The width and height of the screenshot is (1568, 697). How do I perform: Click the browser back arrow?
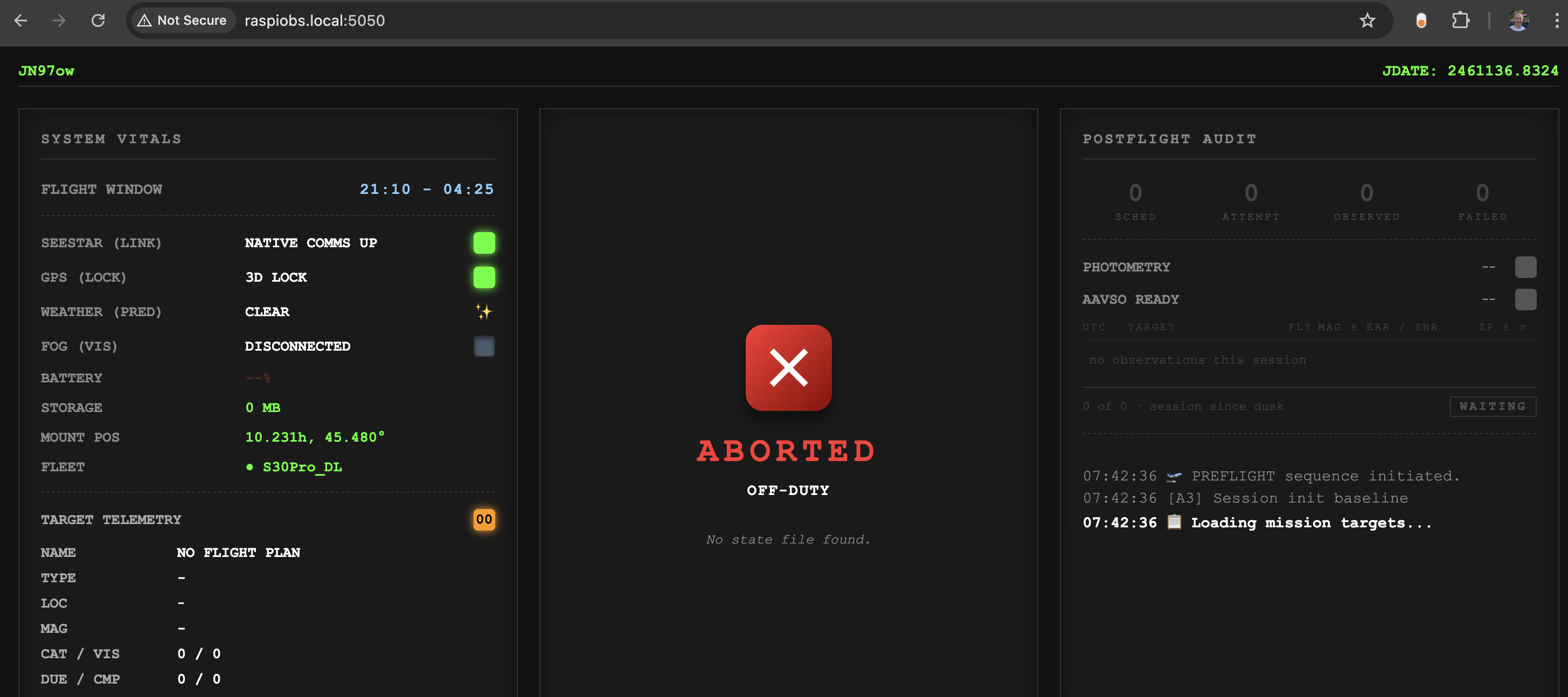[20, 20]
